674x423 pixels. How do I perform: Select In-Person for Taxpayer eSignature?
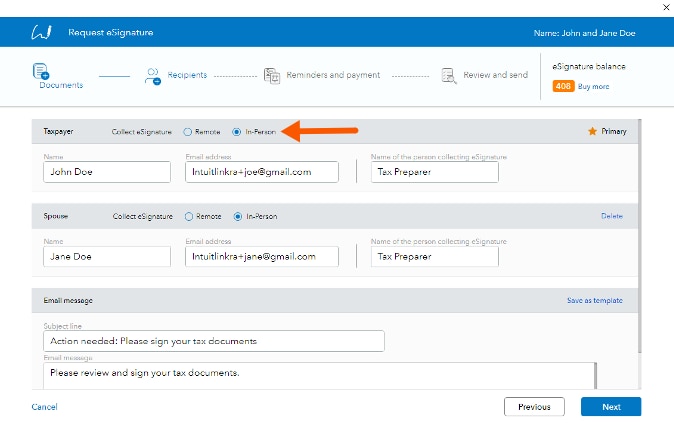point(236,132)
